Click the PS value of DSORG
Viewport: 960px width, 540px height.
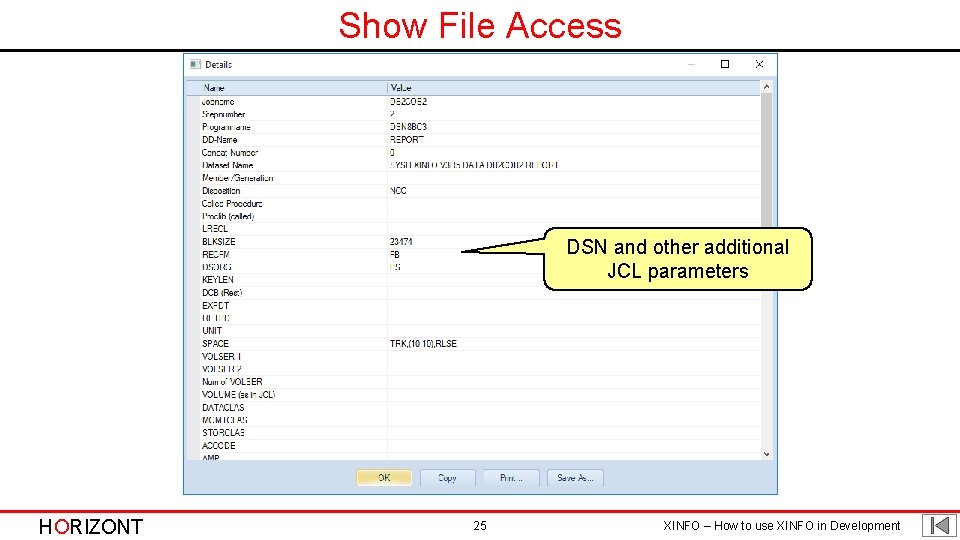click(x=395, y=267)
